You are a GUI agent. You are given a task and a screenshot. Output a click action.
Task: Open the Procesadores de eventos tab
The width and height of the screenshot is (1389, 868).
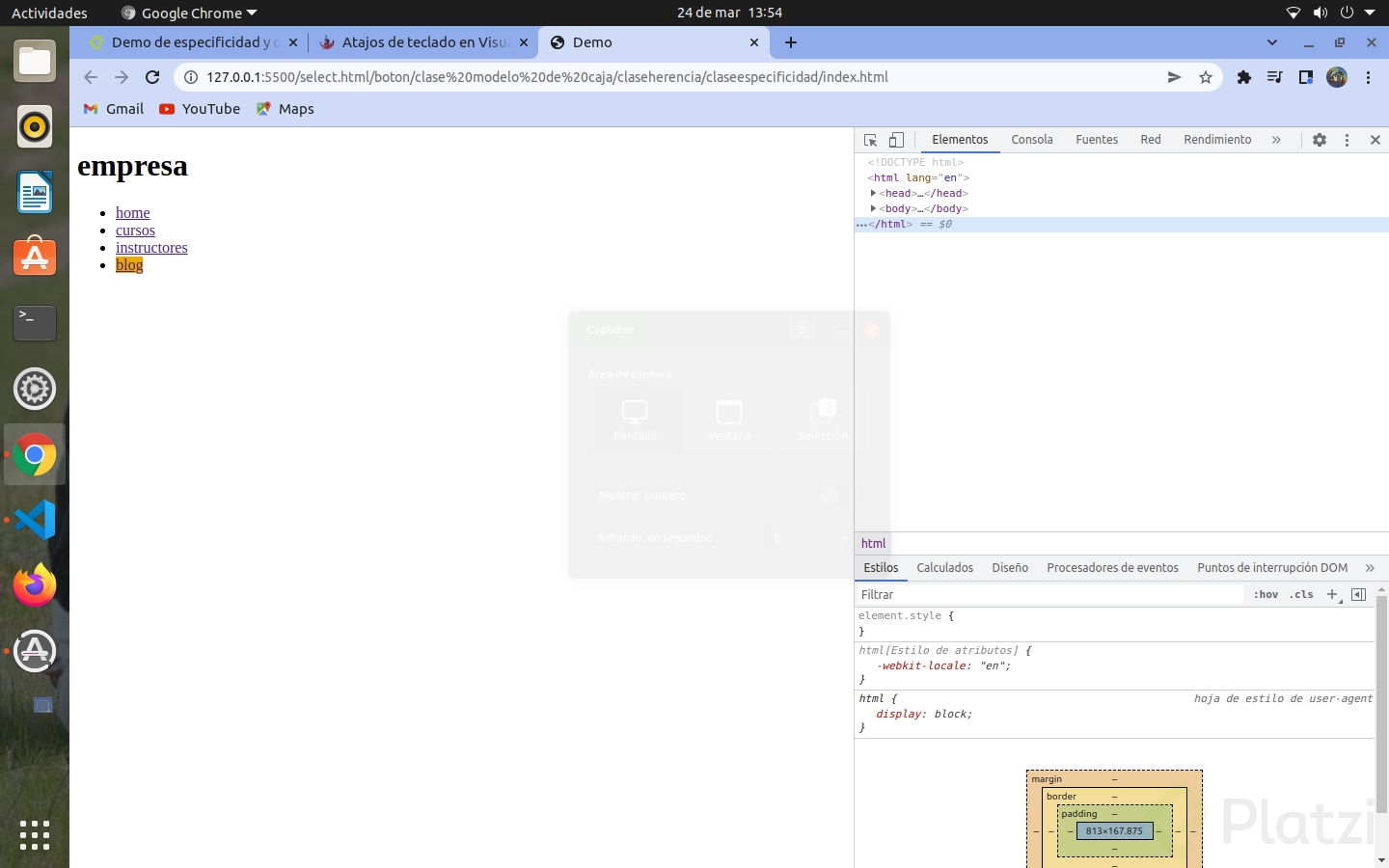click(1113, 568)
